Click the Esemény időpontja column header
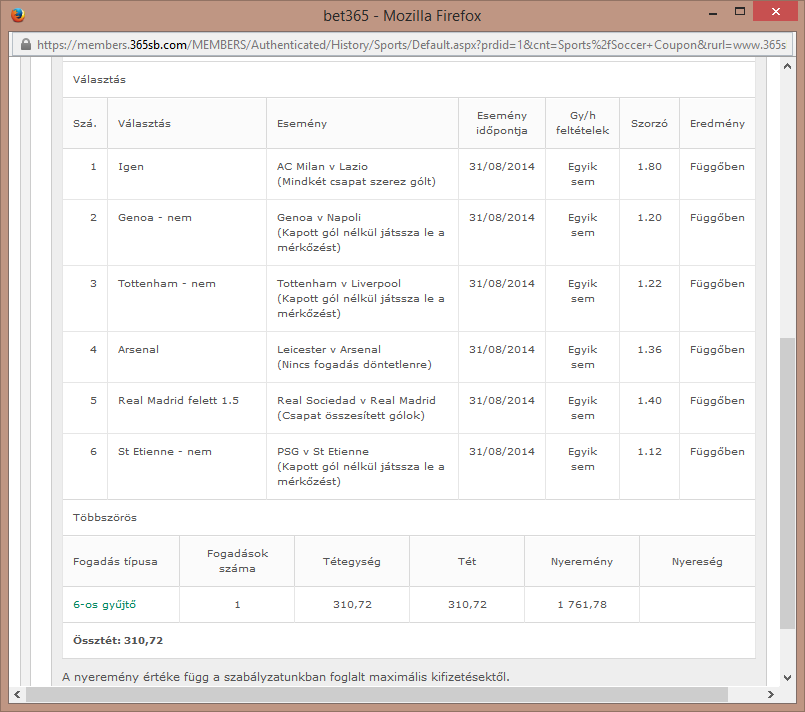This screenshot has width=805, height=712. [502, 123]
